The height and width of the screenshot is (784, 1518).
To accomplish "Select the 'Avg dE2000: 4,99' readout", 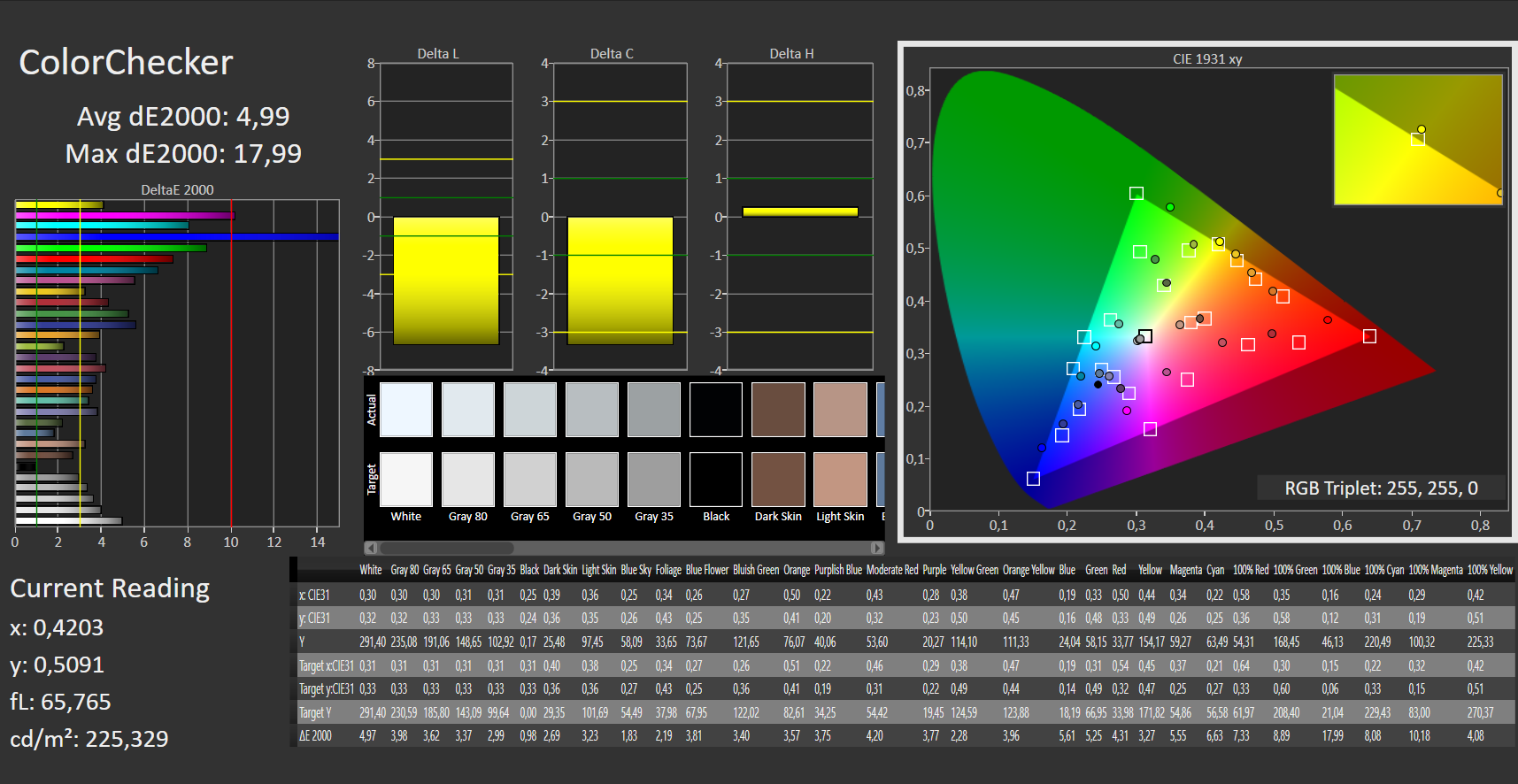I will pyautogui.click(x=183, y=116).
